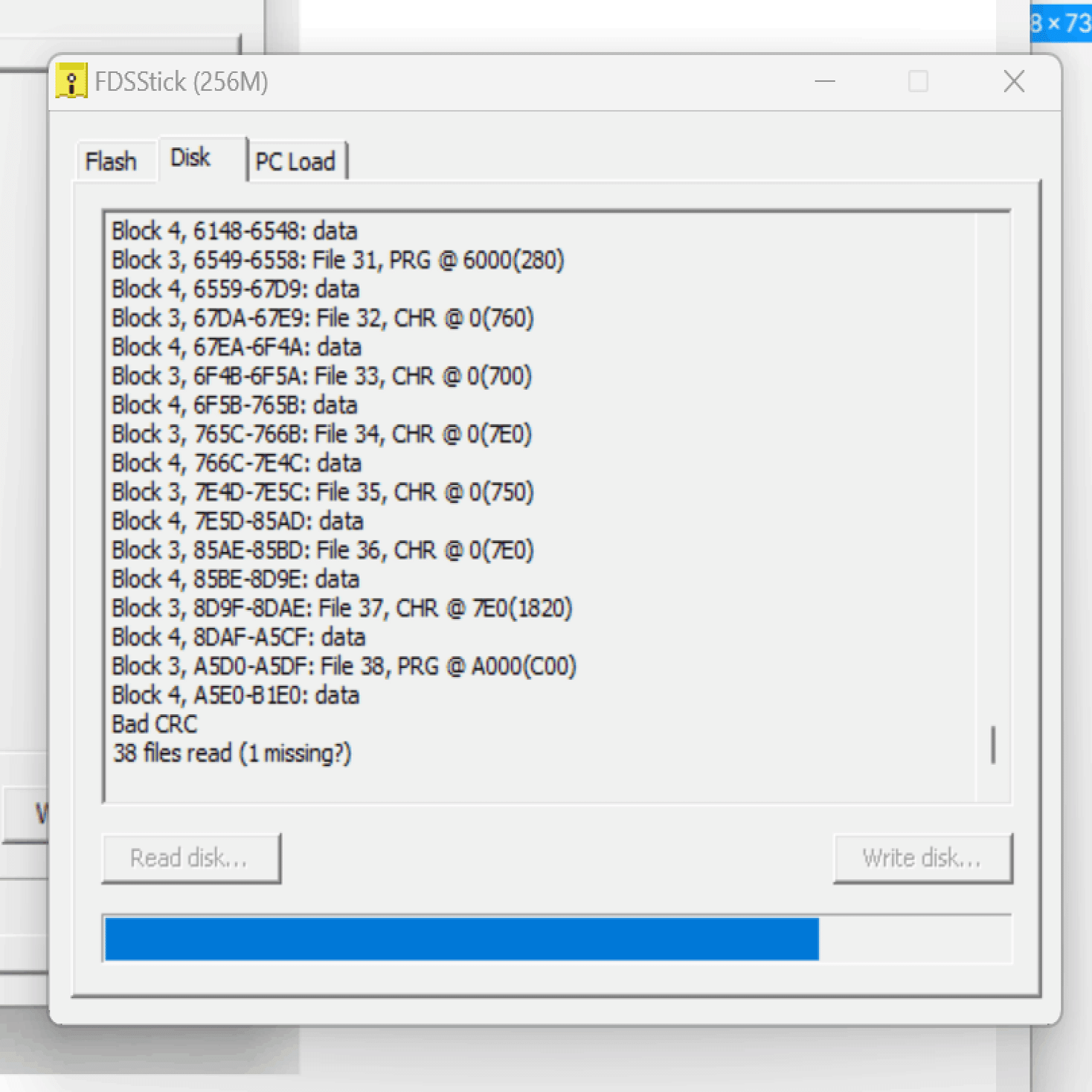Click the 'Block 4, 6559-67D9: data' line

pos(236,289)
